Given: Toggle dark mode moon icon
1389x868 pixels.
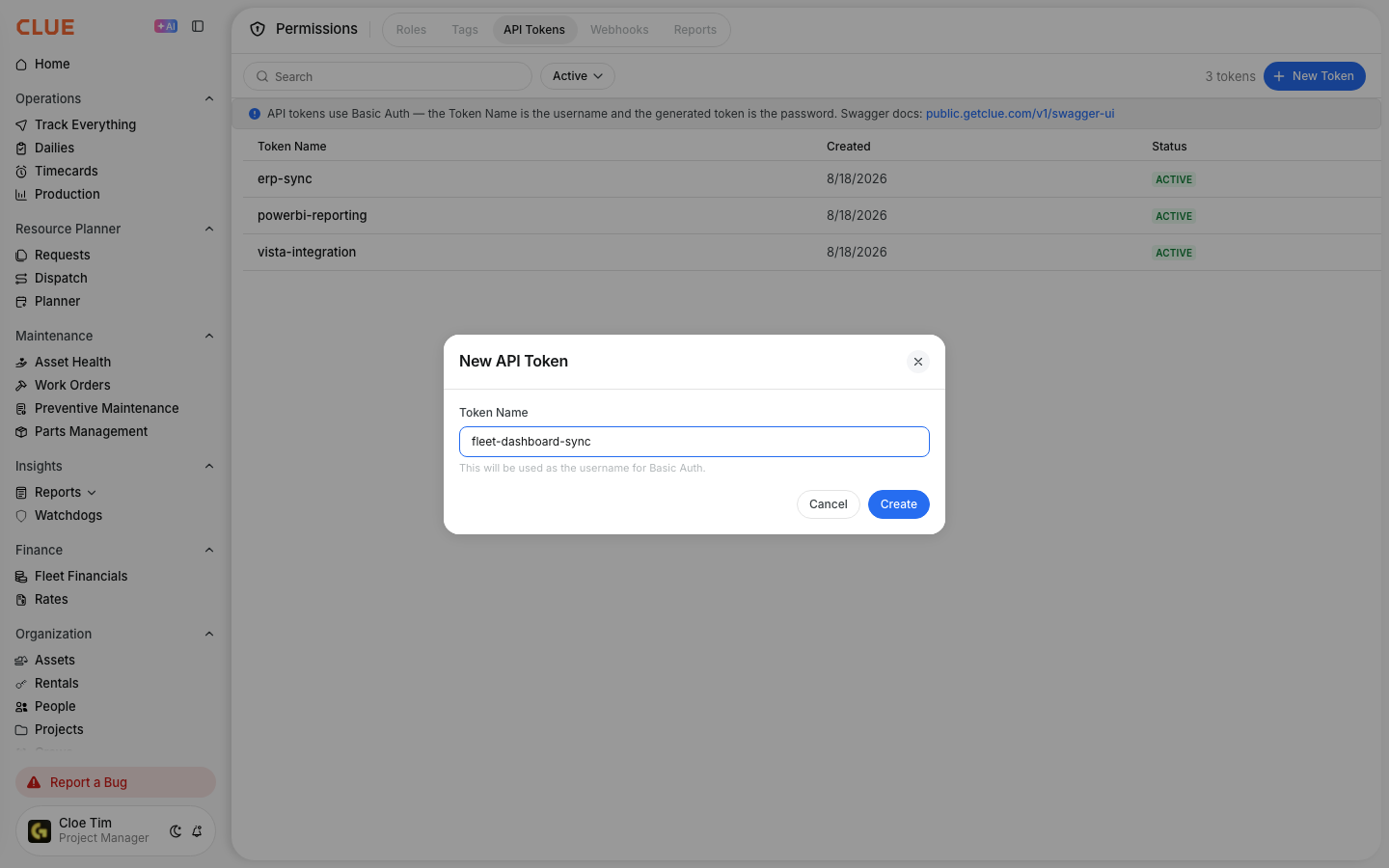Looking at the screenshot, I should click(x=176, y=831).
